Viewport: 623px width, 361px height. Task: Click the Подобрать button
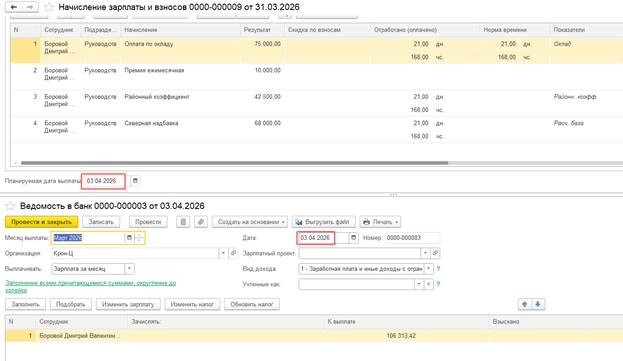71,304
